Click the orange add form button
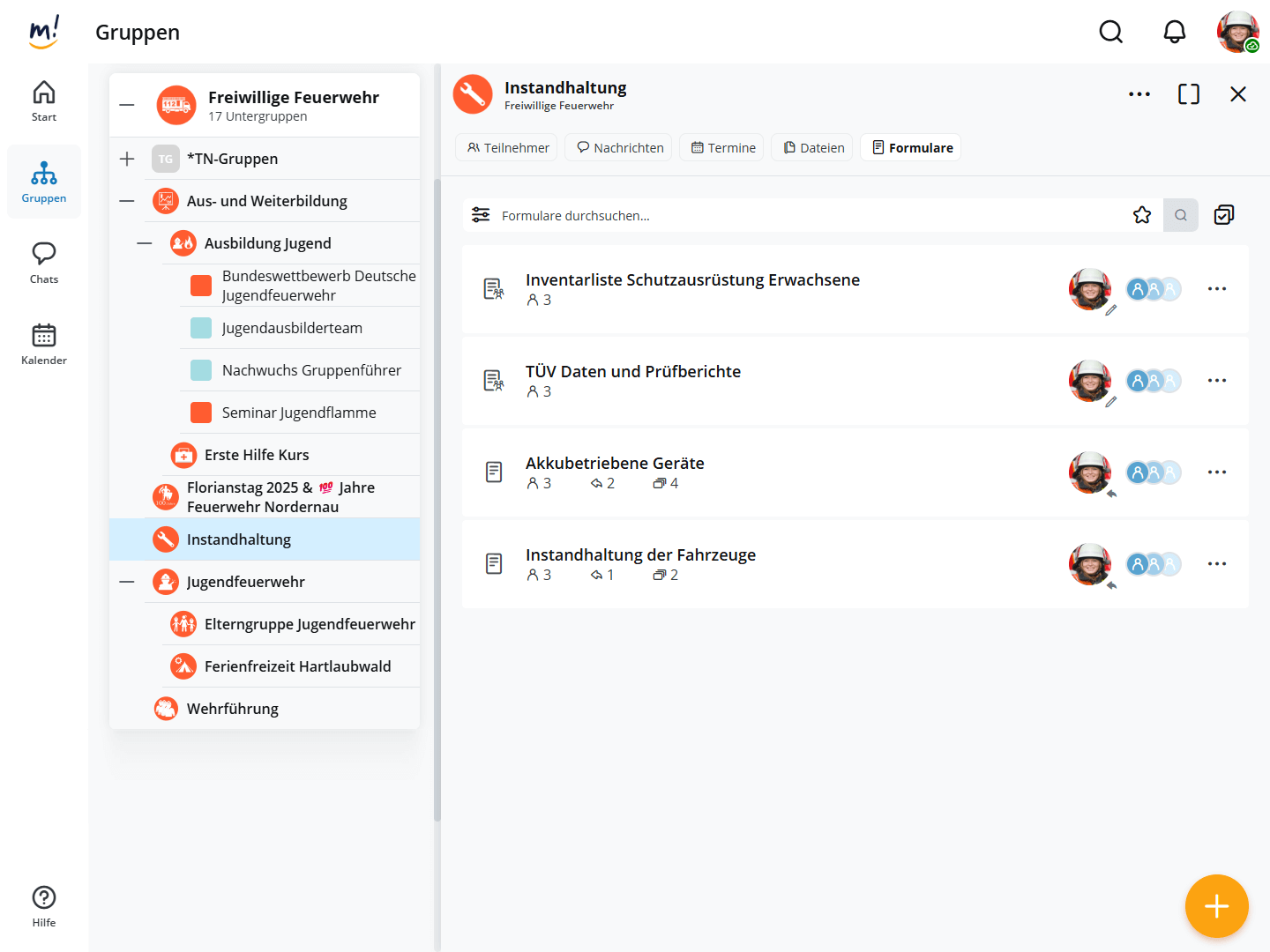 [1216, 905]
